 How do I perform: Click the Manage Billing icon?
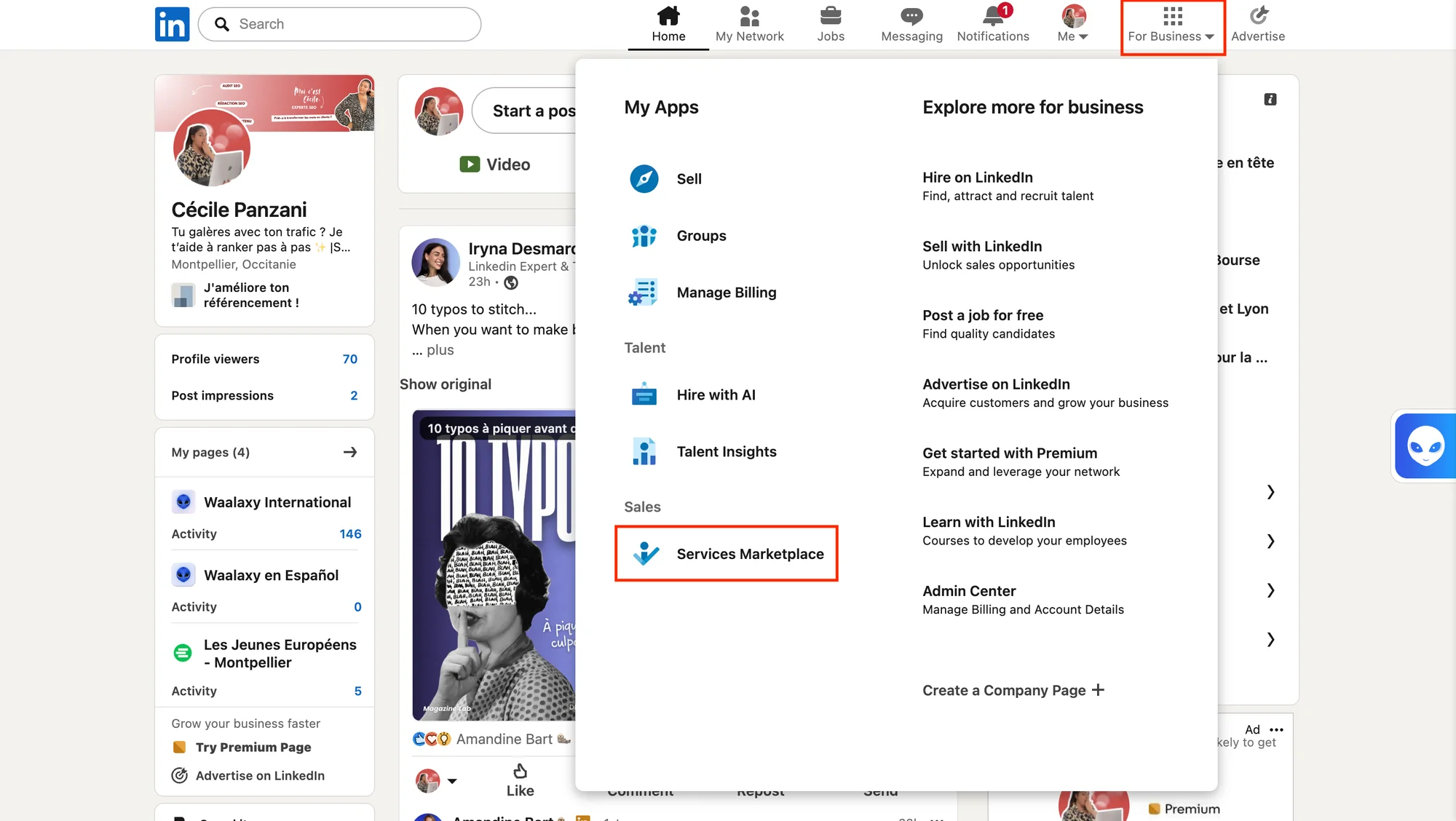644,293
